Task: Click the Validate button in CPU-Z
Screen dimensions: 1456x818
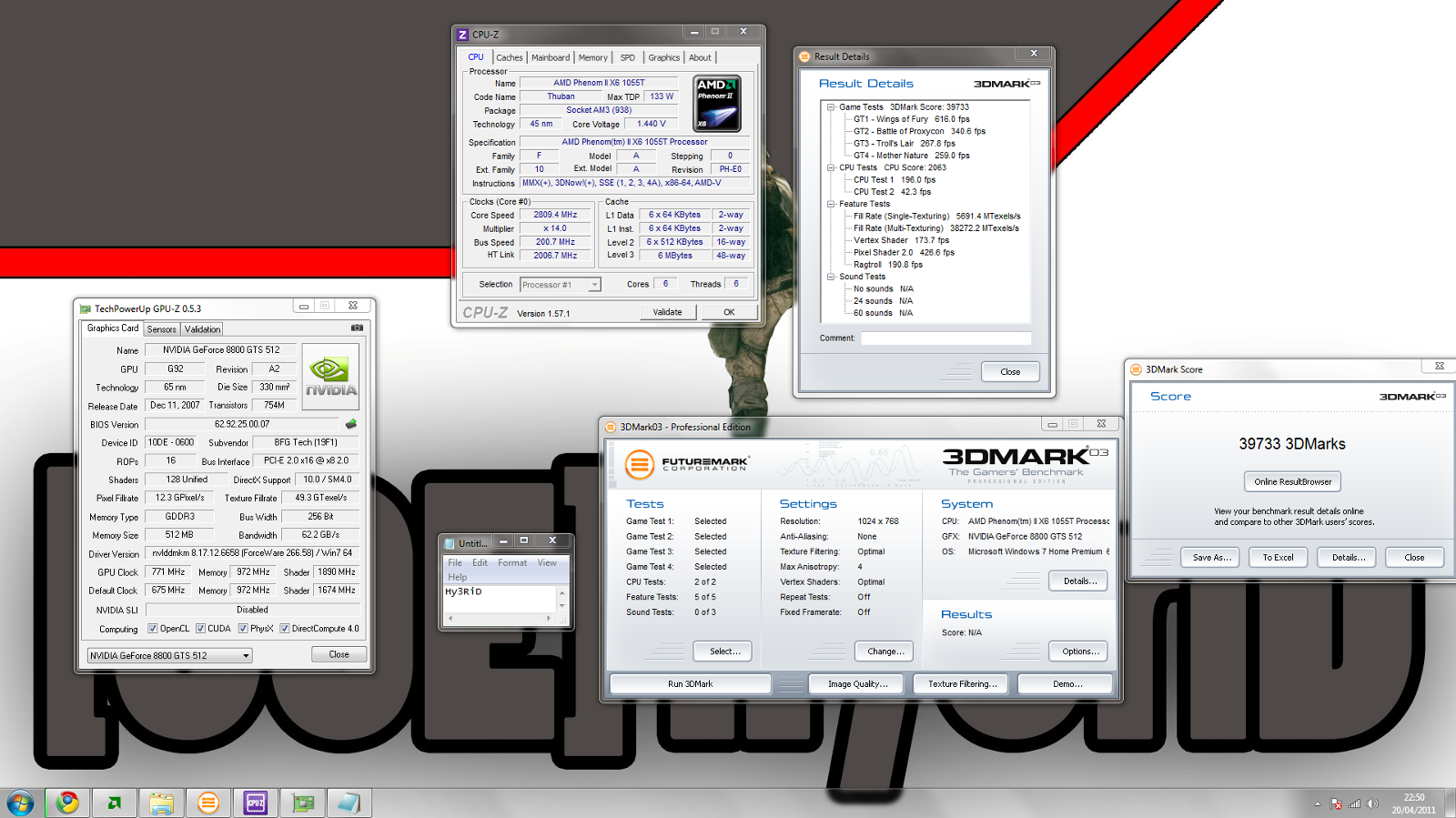Action: click(x=667, y=312)
